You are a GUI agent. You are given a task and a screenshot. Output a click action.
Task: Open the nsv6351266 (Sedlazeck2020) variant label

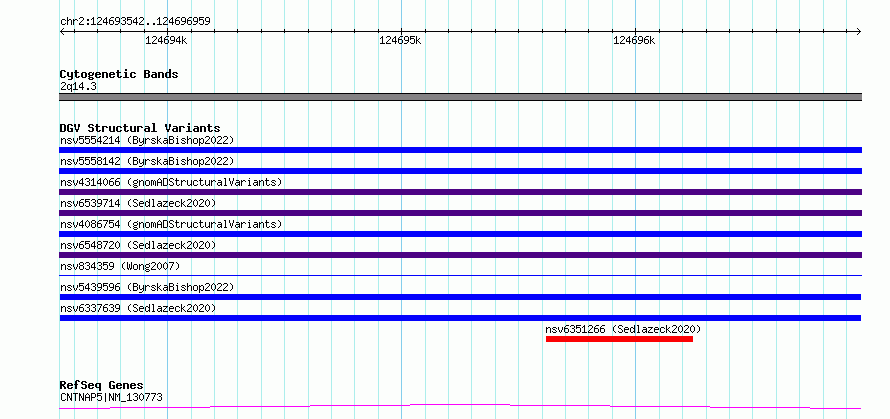tap(624, 329)
